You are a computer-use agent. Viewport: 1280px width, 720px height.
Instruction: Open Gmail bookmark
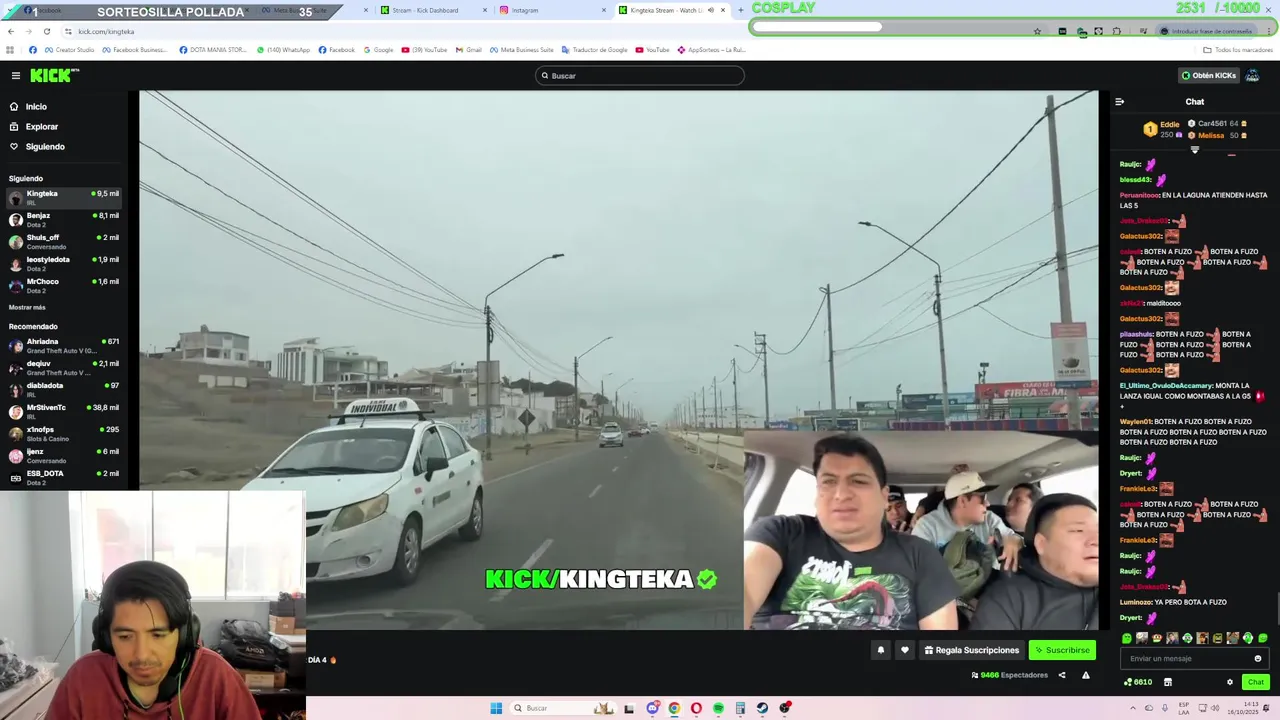point(468,50)
